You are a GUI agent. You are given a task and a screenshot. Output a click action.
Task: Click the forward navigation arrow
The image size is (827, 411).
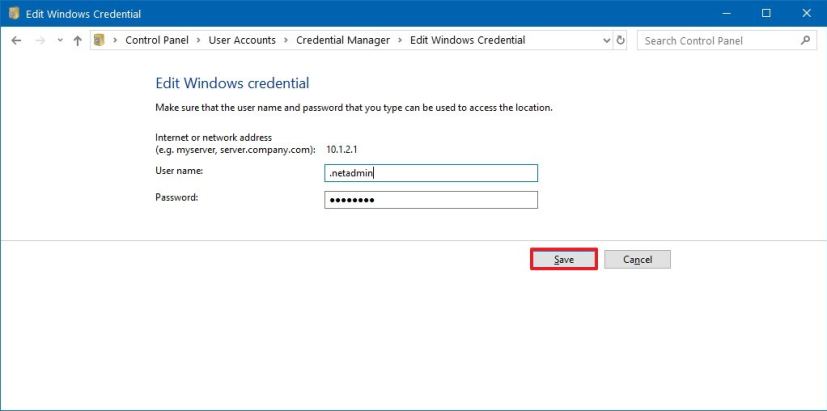click(40, 41)
